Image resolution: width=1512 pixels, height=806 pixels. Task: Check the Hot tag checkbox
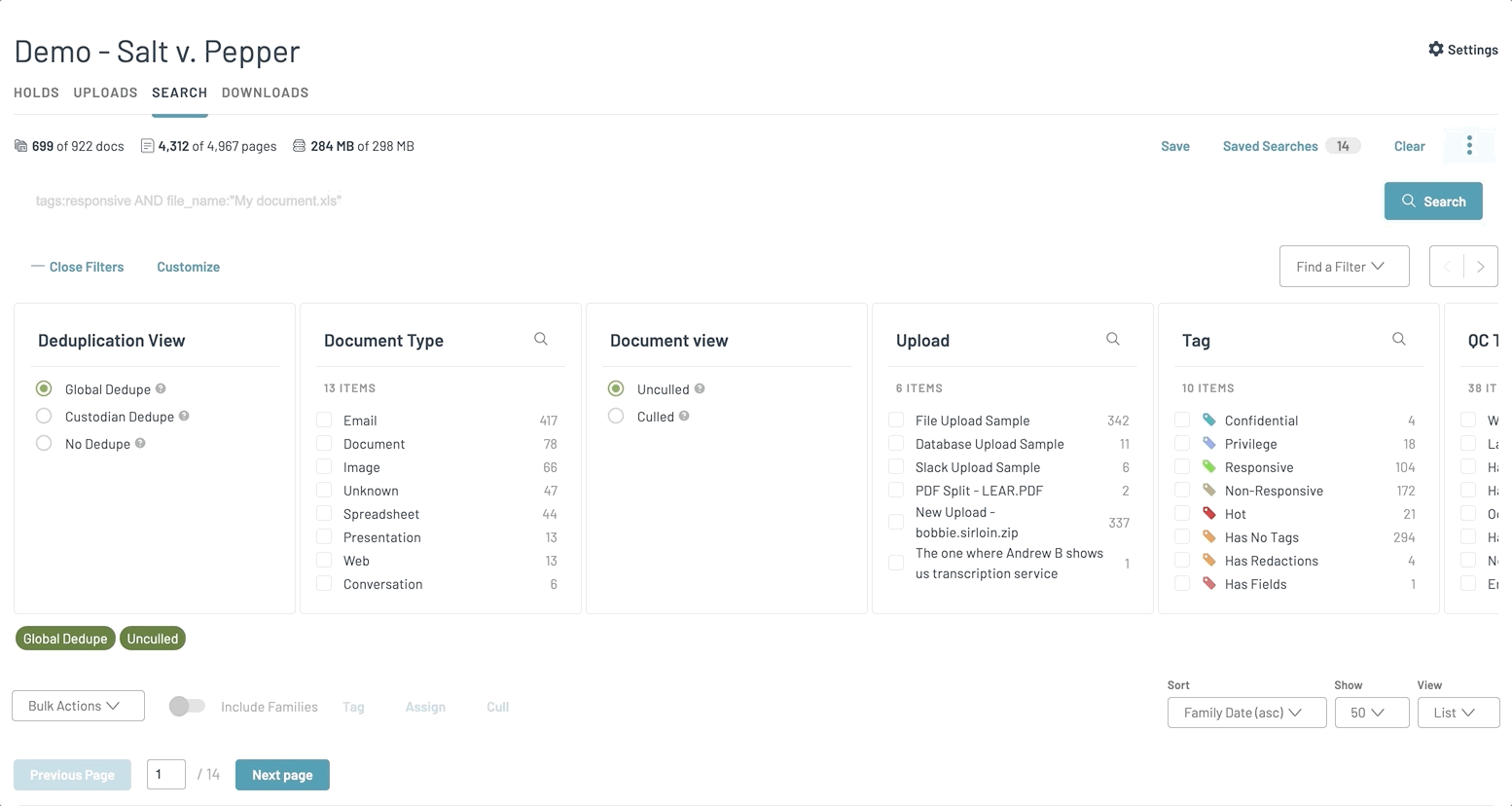[1182, 513]
